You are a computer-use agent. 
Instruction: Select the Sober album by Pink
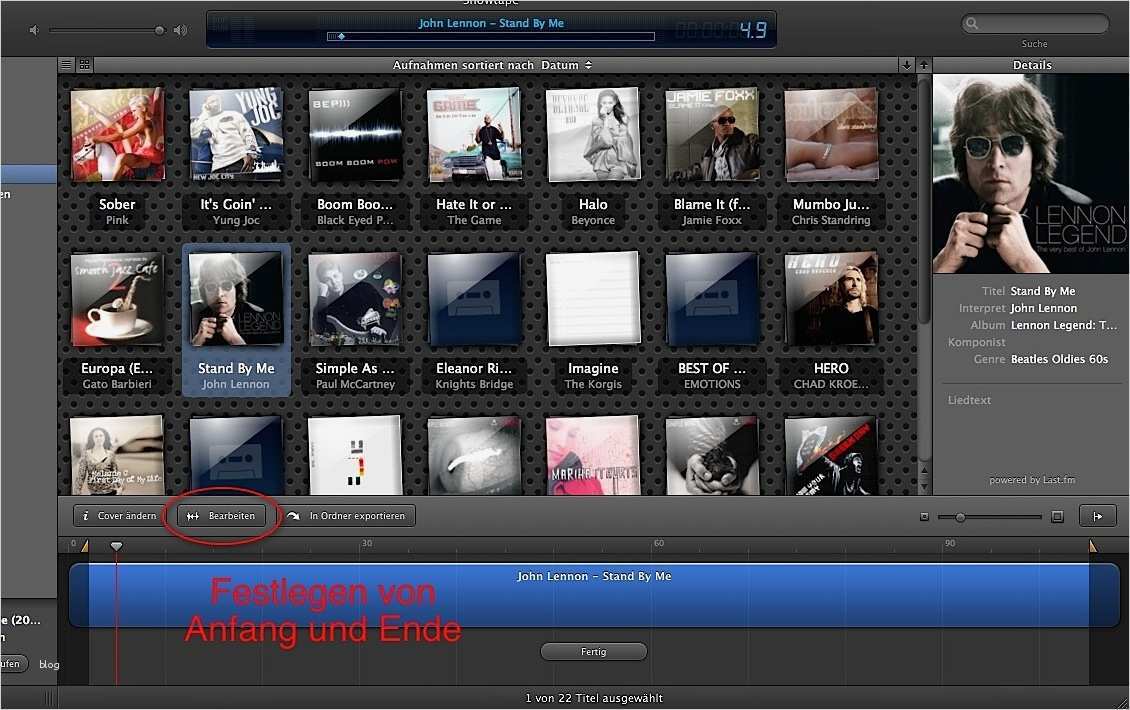pos(117,134)
